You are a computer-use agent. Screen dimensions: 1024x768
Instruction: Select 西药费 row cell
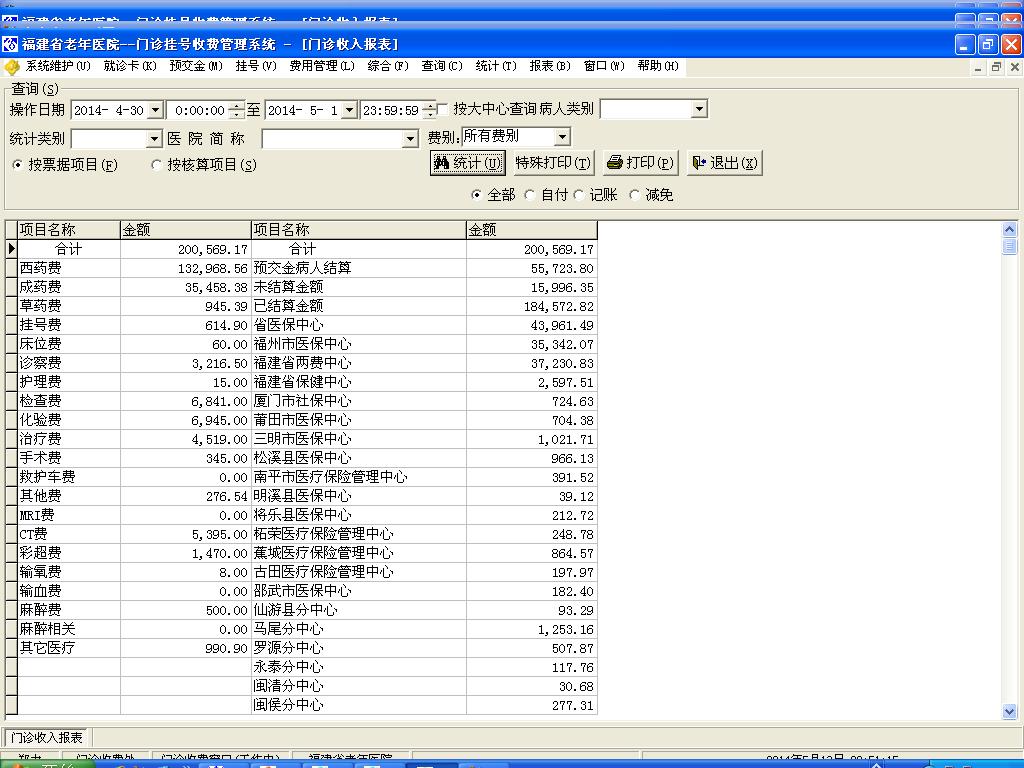[x=69, y=268]
